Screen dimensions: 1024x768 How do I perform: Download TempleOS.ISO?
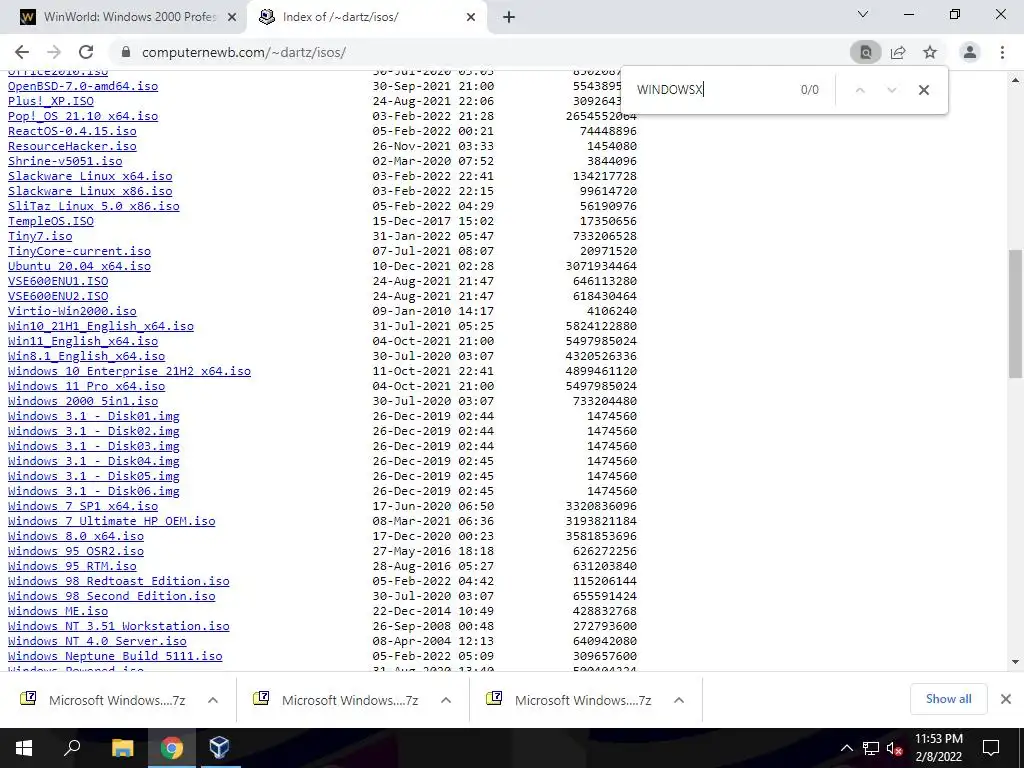tap(51, 221)
